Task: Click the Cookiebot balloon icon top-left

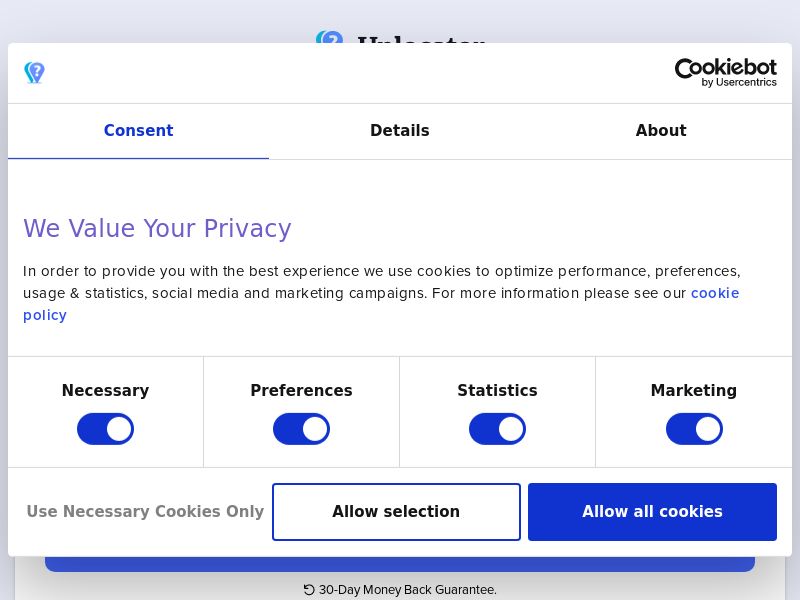Action: (x=34, y=72)
